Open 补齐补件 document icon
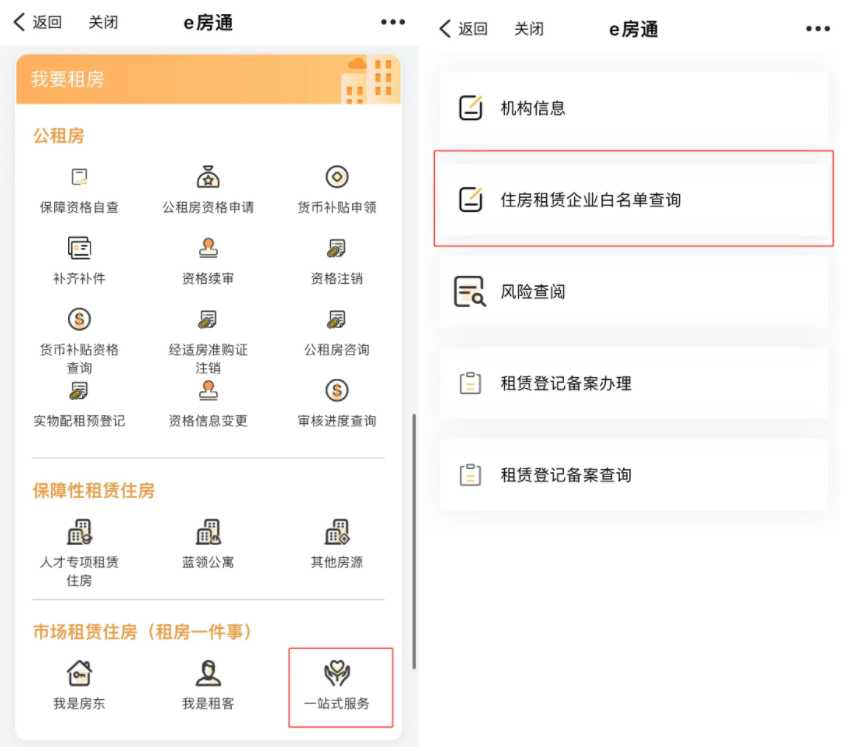 [x=79, y=248]
